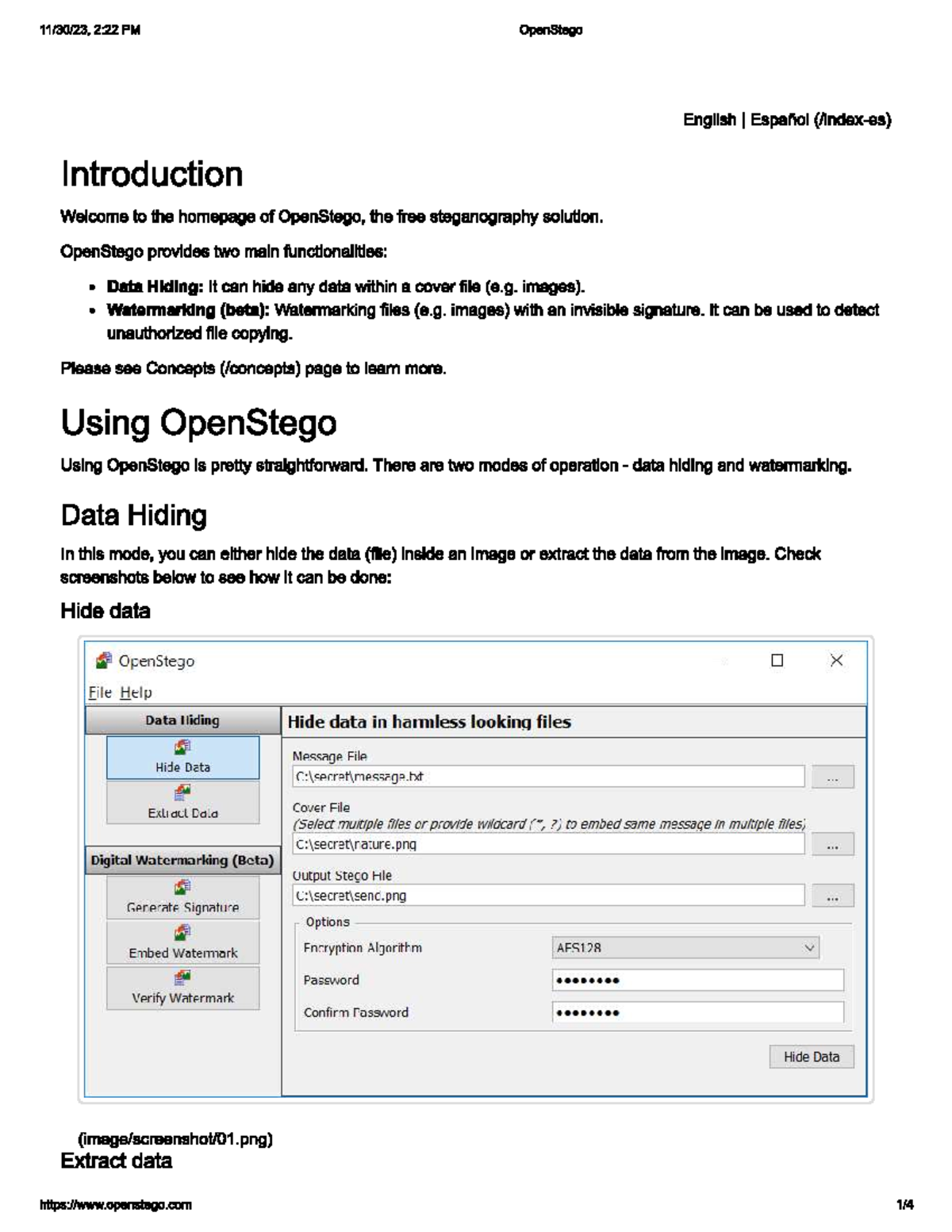The width and height of the screenshot is (952, 1232).
Task: Click the Introduction heading
Action: click(x=152, y=175)
